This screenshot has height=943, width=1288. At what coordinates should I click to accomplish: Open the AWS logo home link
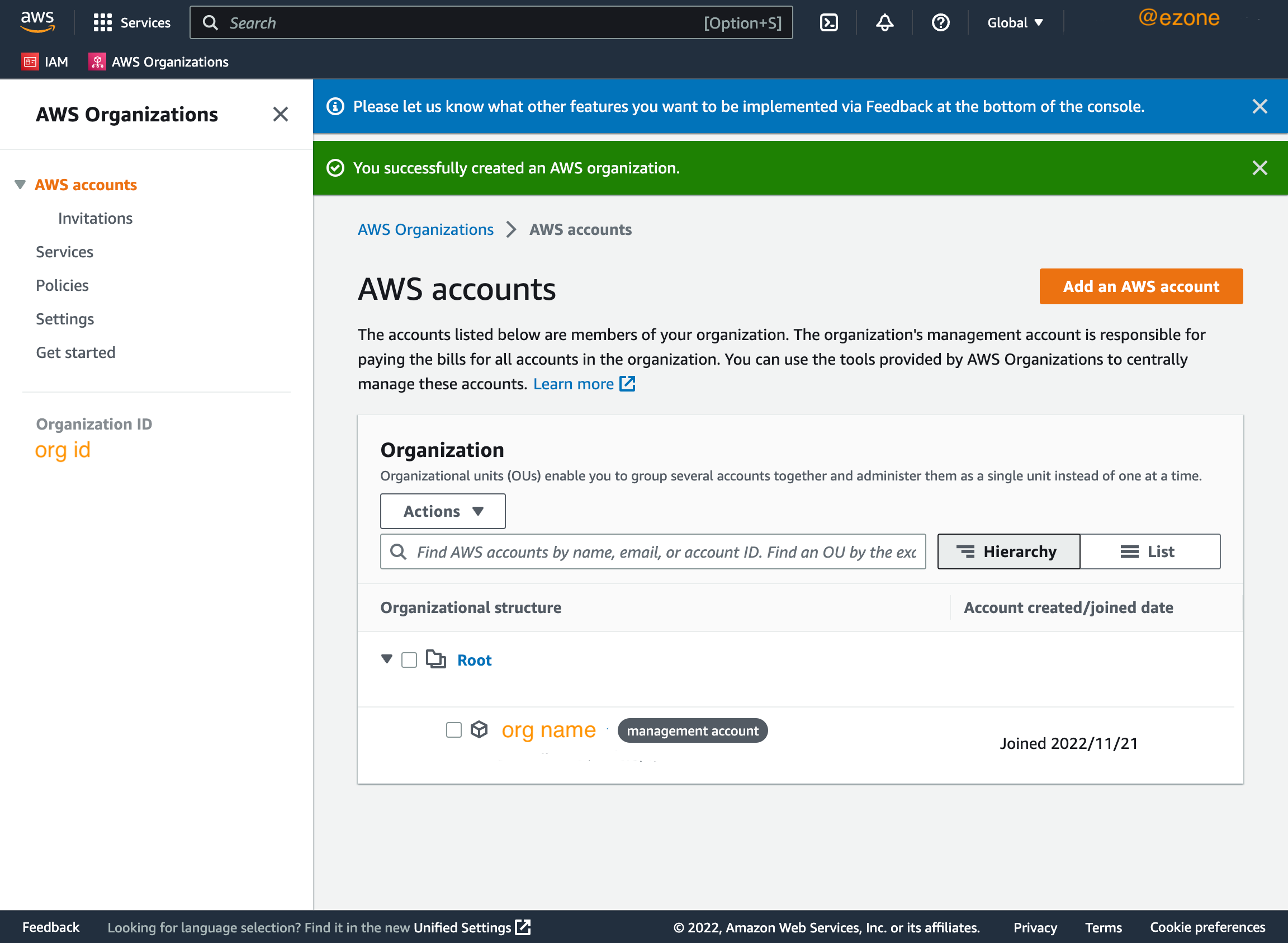click(x=37, y=22)
